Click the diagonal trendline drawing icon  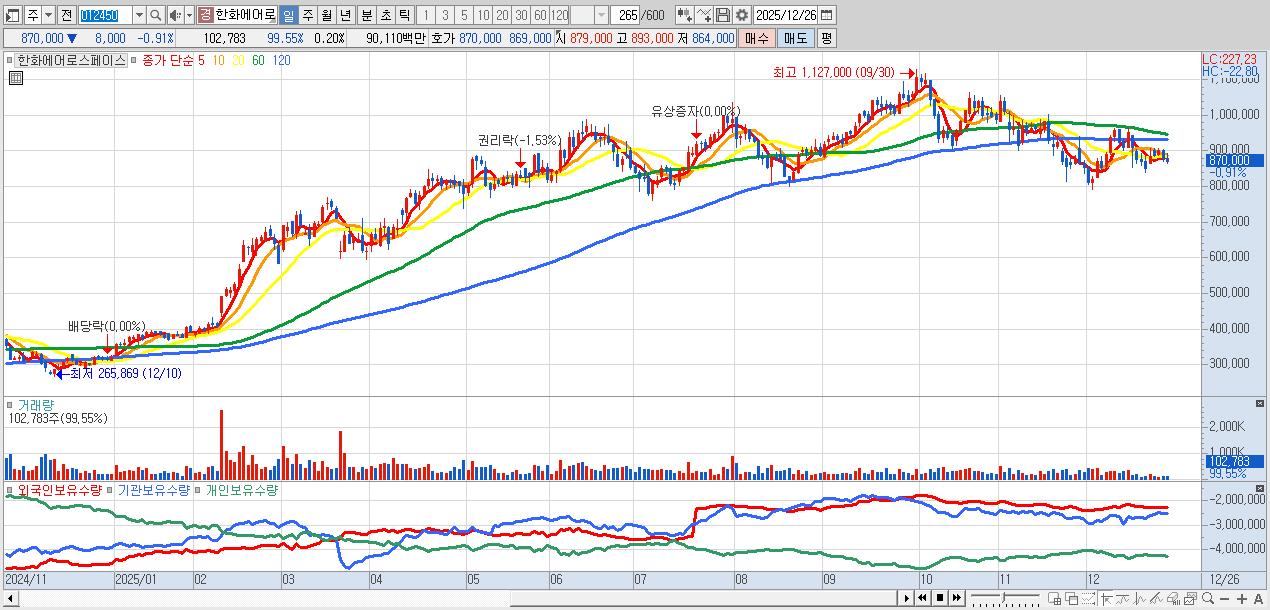coord(1156,598)
